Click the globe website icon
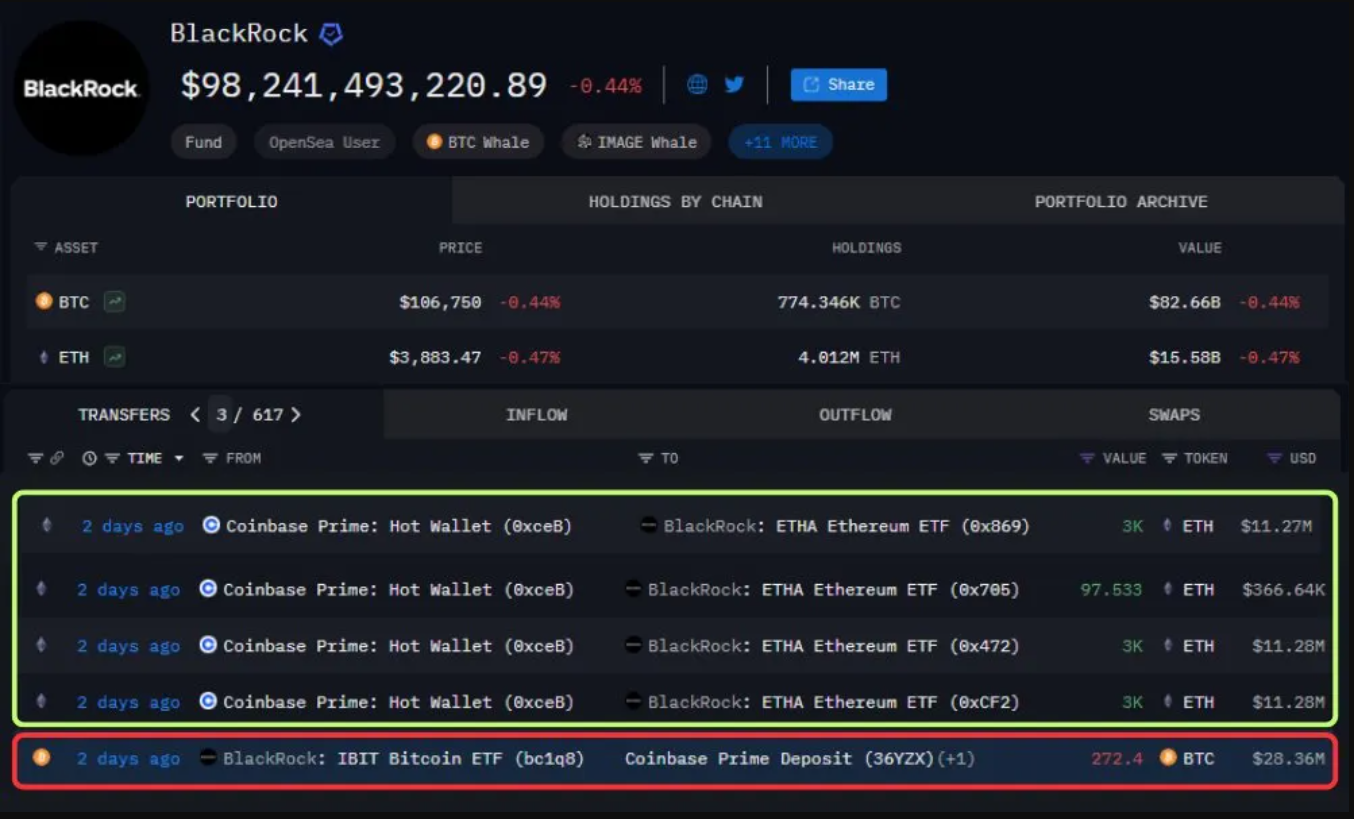This screenshot has height=819, width=1354. (697, 85)
